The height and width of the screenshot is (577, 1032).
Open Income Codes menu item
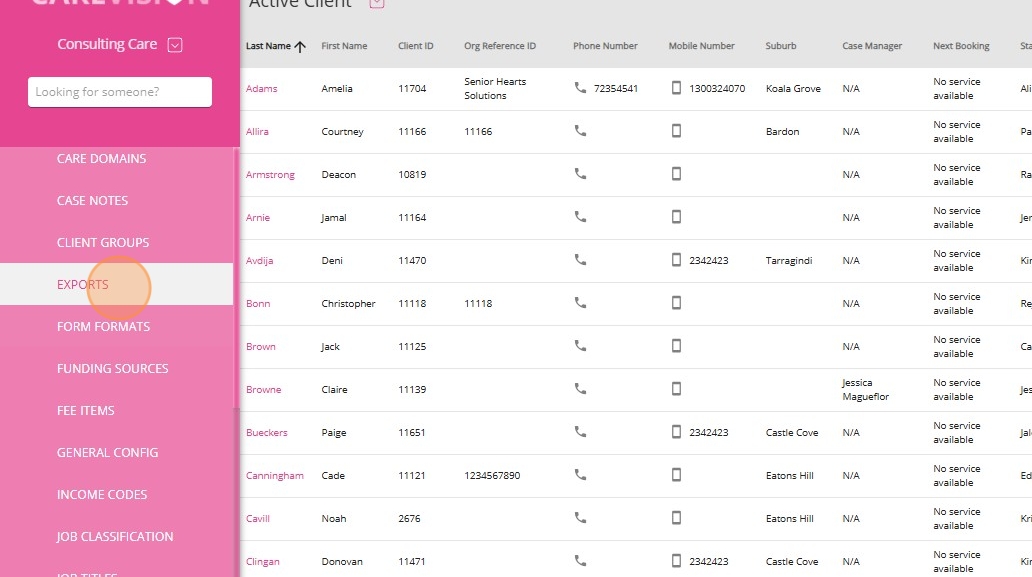[x=102, y=495]
